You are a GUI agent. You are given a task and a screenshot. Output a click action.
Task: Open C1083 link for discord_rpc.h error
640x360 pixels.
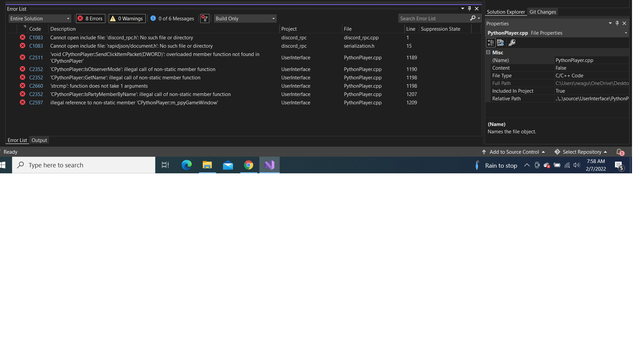tap(36, 38)
